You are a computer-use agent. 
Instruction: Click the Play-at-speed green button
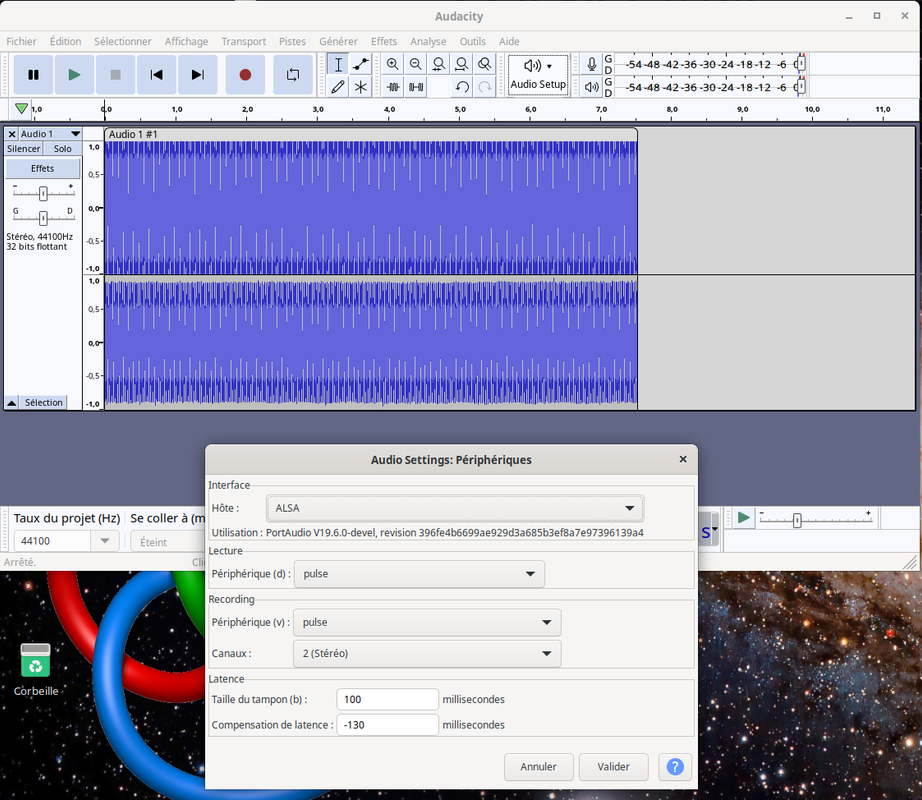pyautogui.click(x=743, y=518)
